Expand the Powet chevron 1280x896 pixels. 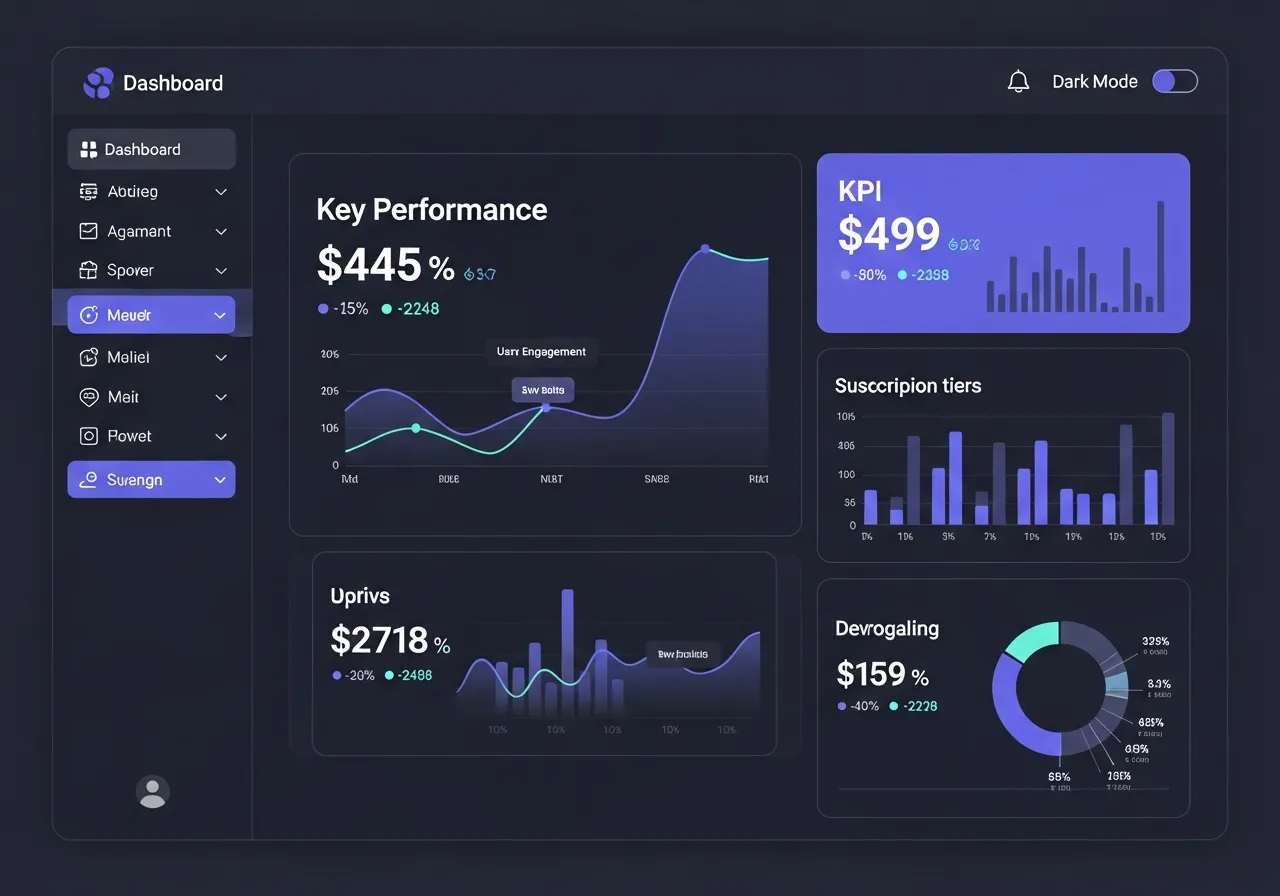pyautogui.click(x=221, y=437)
